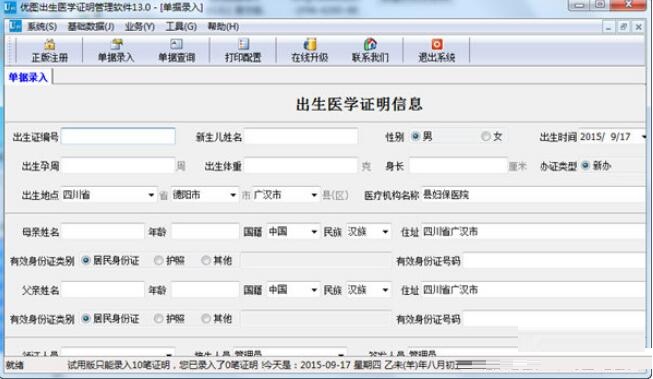Open the 系统(S) menu

click(42, 27)
